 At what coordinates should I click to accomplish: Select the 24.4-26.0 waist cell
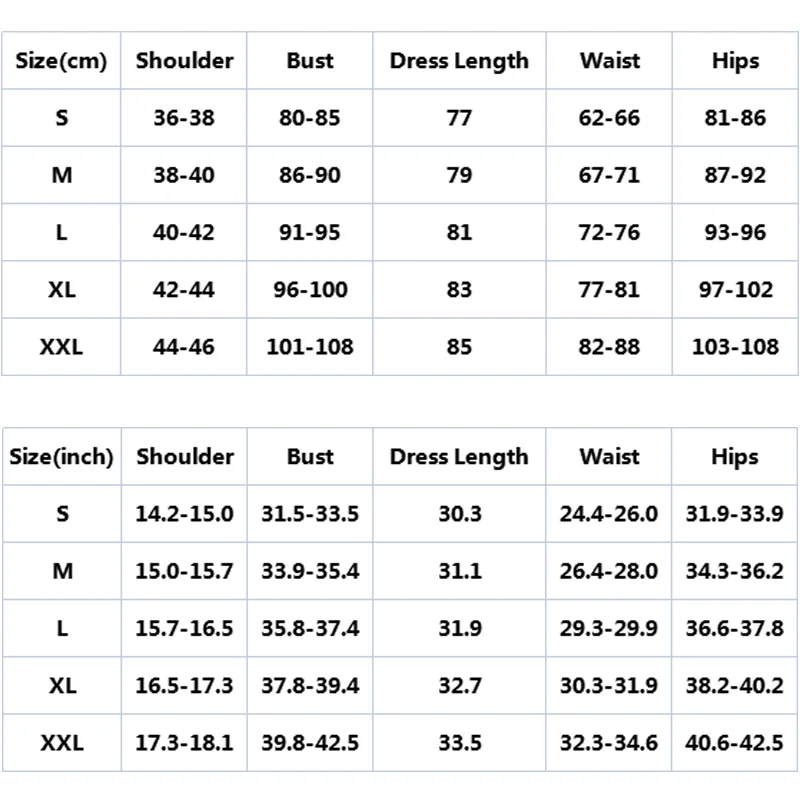click(x=609, y=514)
